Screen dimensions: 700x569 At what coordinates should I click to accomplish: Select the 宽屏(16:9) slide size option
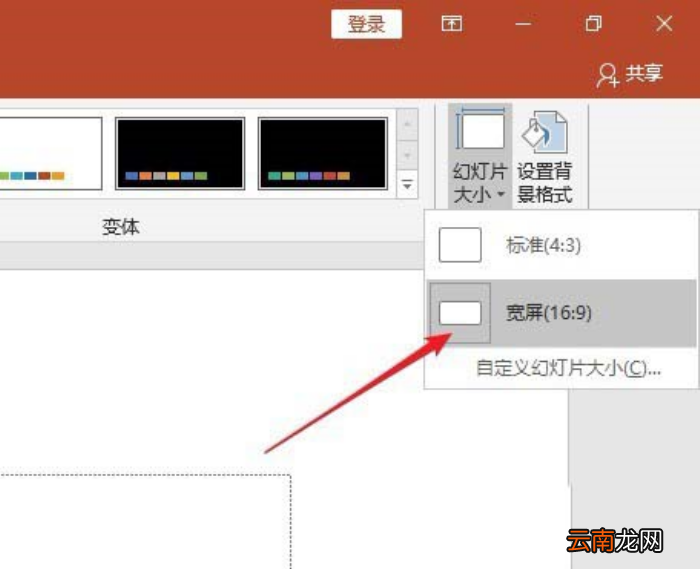561,313
